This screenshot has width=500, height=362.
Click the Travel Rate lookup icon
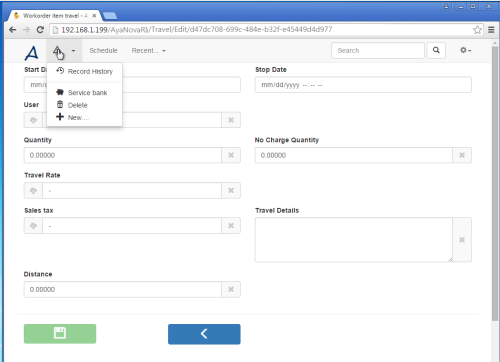point(33,191)
